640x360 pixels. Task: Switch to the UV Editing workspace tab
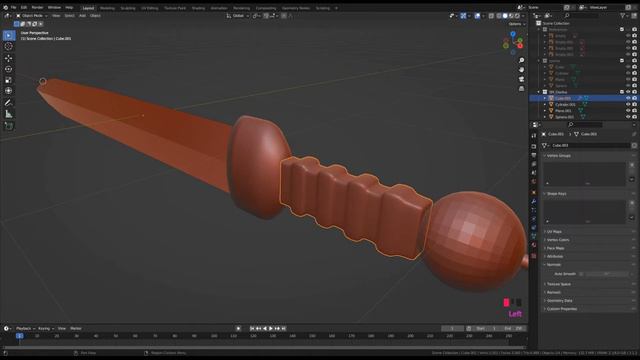(x=149, y=8)
